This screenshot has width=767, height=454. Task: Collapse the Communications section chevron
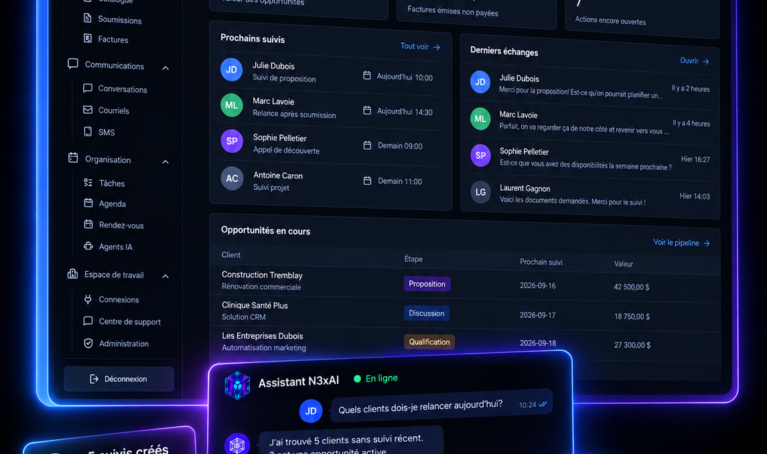pyautogui.click(x=165, y=68)
